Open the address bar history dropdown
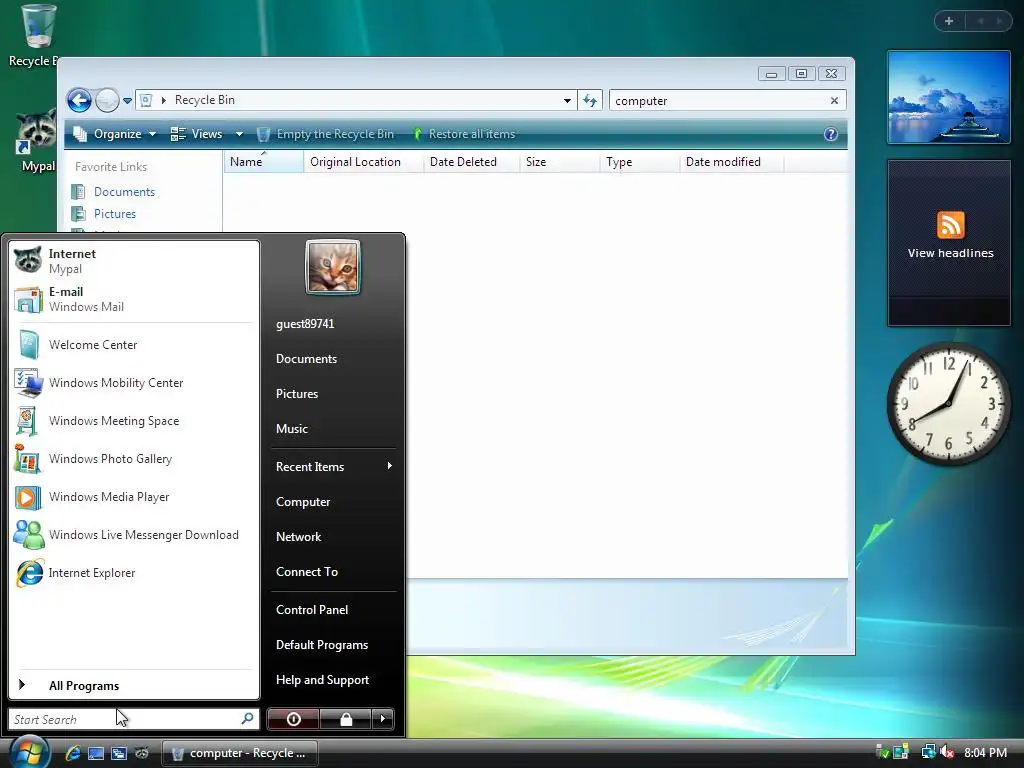The image size is (1024, 768). [x=567, y=101]
